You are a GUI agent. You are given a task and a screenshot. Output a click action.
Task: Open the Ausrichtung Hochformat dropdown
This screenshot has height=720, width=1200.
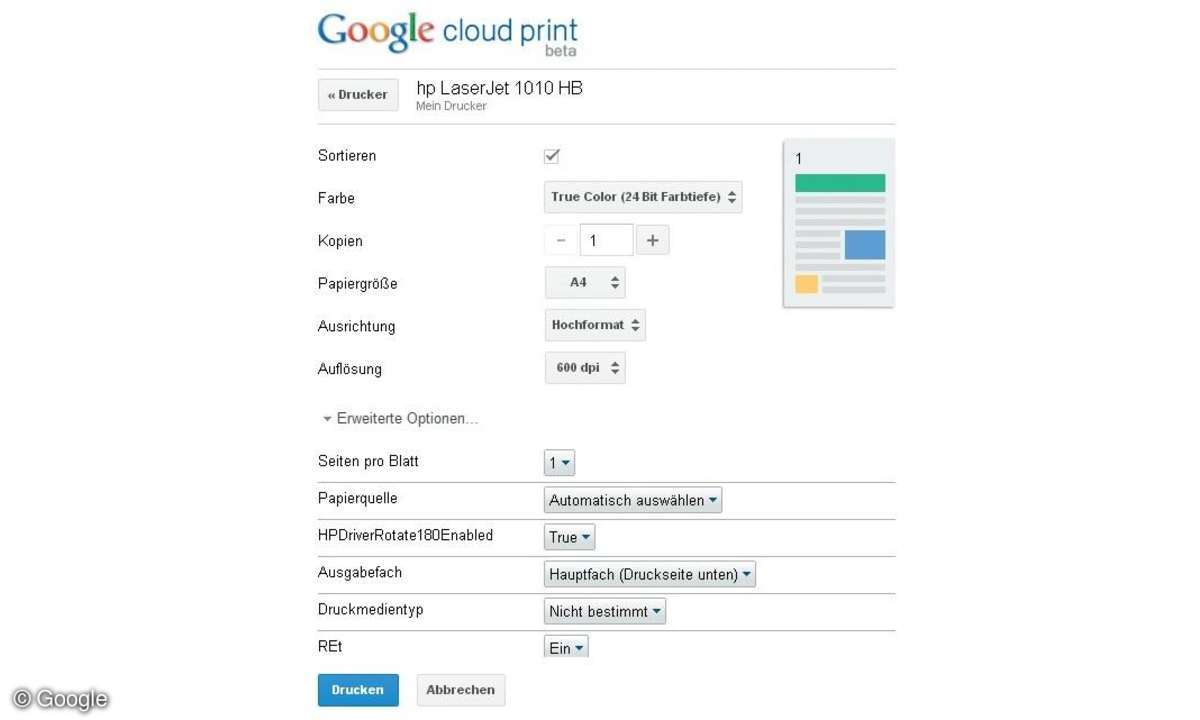pos(595,325)
